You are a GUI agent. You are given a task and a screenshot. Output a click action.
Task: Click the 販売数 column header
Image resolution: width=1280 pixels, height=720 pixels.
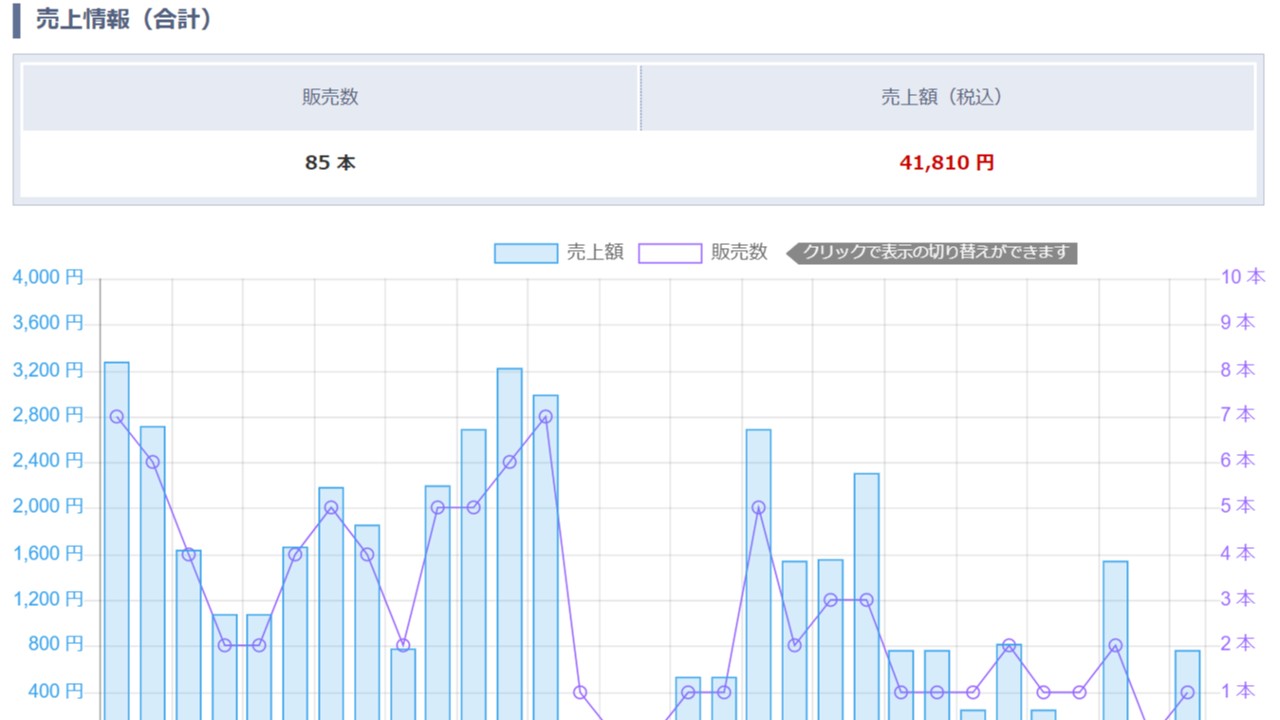click(330, 97)
